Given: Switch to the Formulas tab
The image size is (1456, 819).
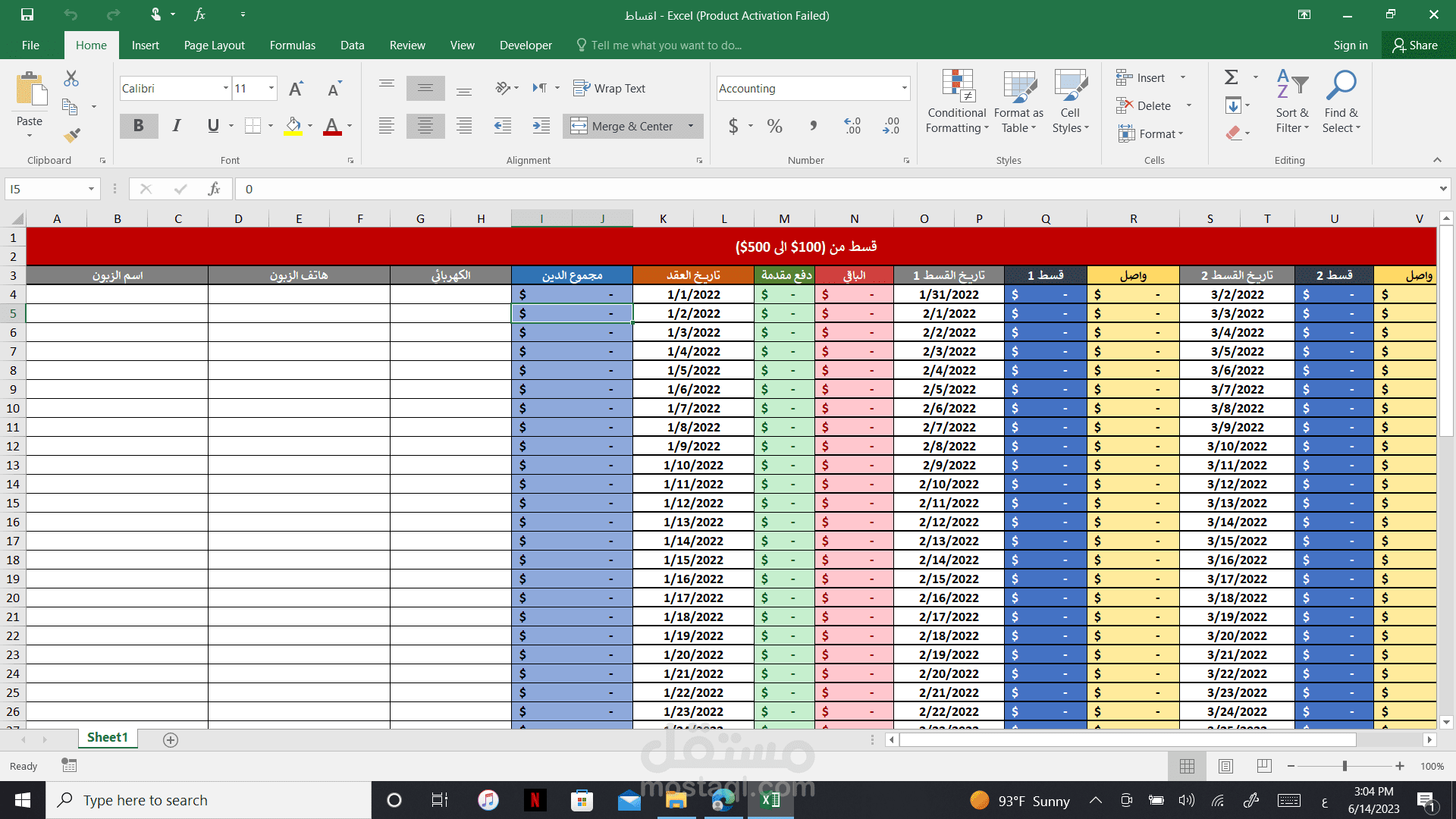Looking at the screenshot, I should pos(293,45).
